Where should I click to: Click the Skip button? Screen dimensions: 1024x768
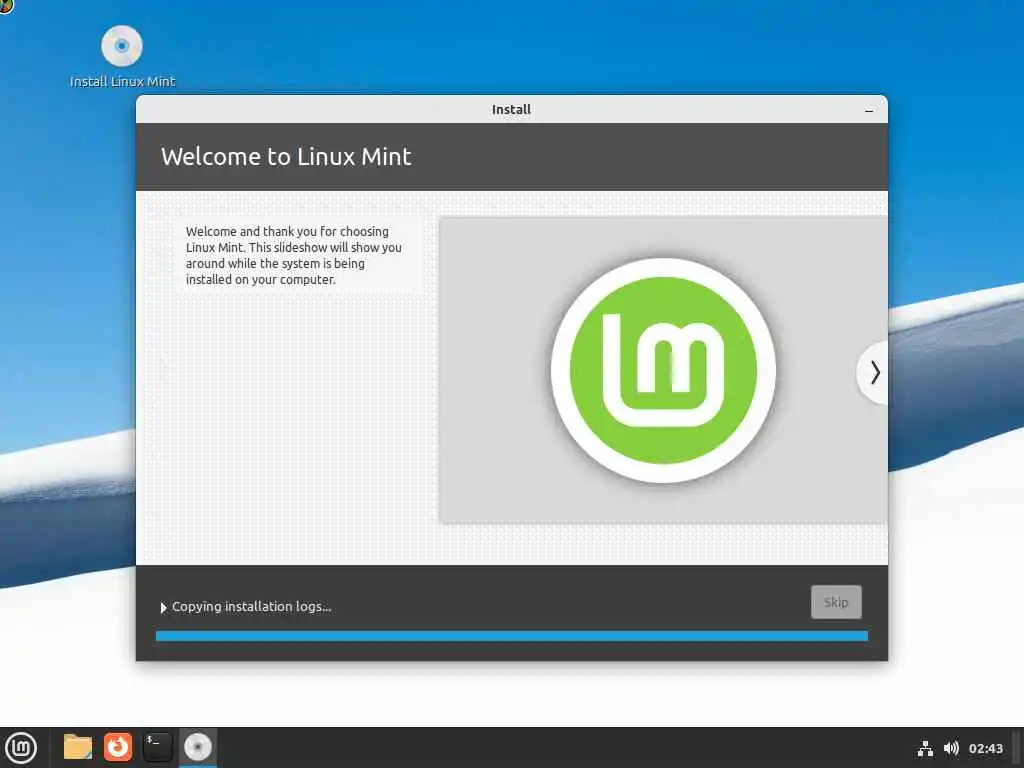point(836,602)
